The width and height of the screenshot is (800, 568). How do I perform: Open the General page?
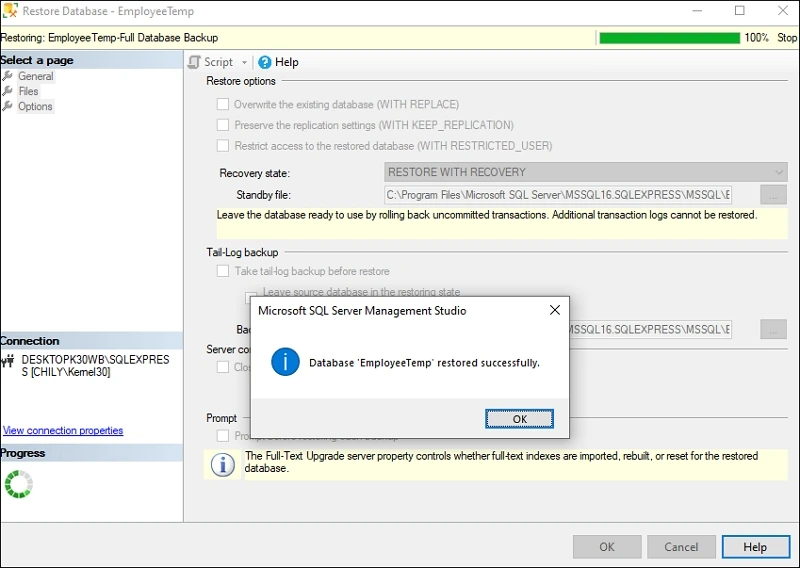[x=35, y=76]
